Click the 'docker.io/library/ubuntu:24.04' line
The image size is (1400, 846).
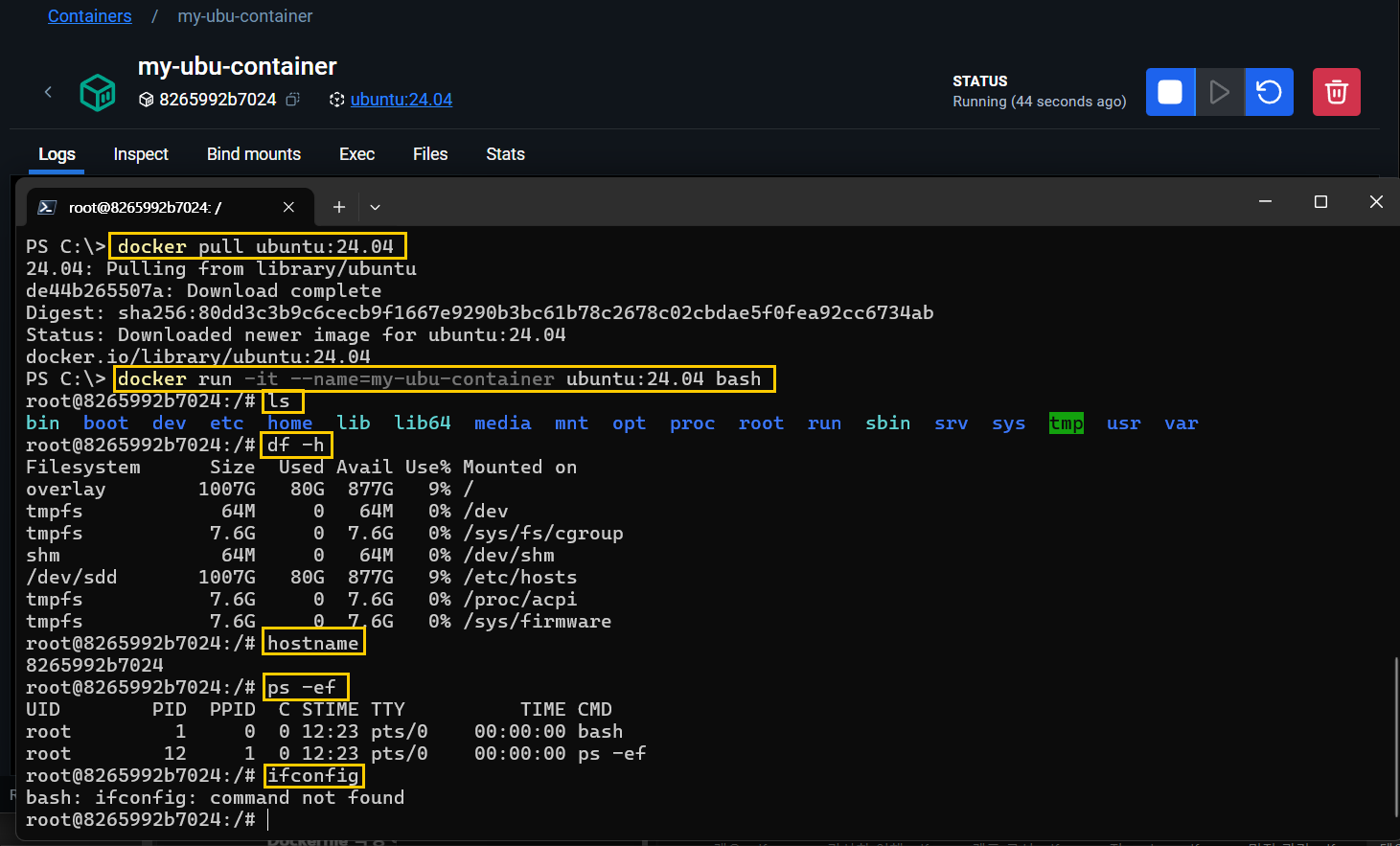198,356
